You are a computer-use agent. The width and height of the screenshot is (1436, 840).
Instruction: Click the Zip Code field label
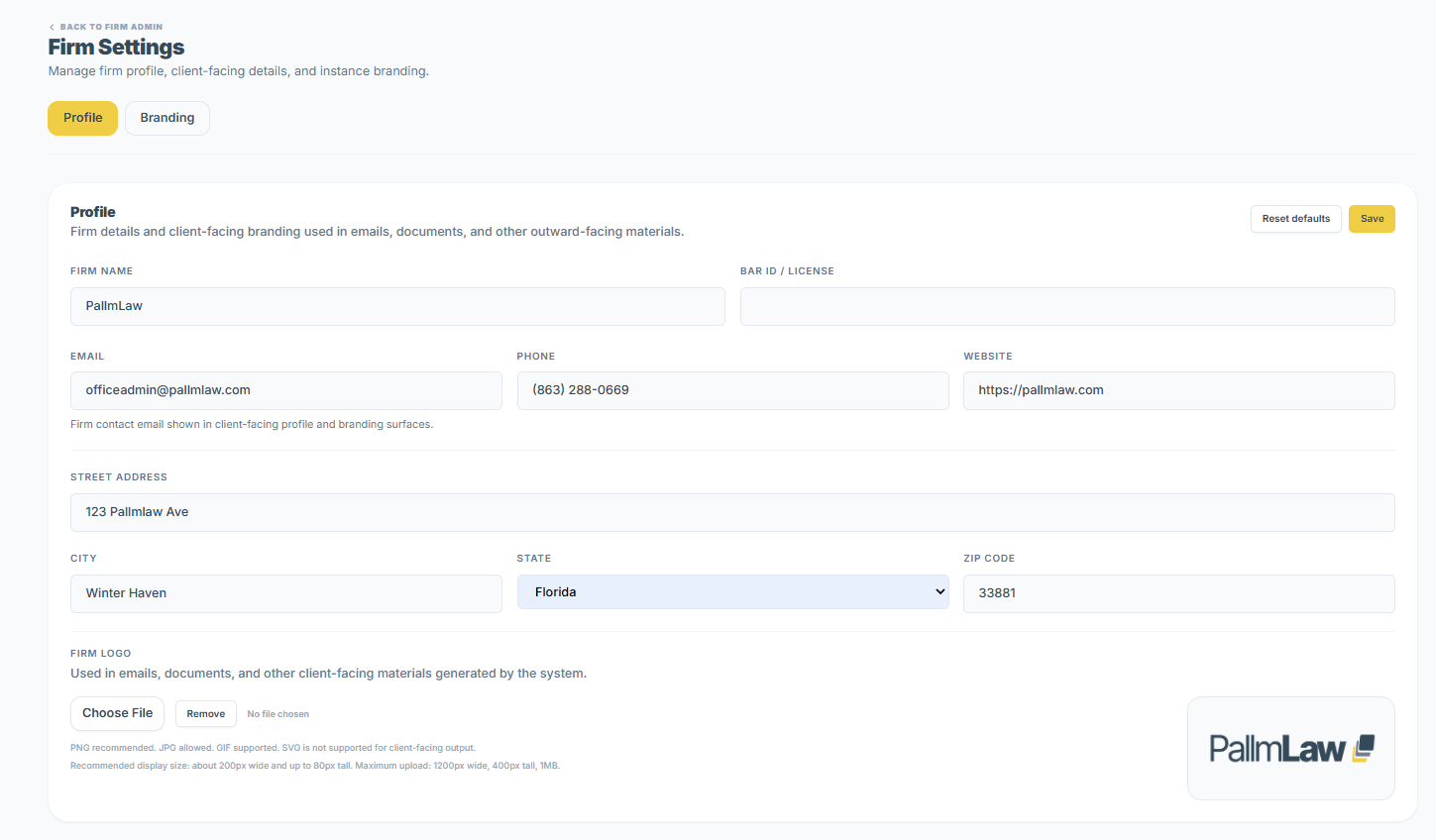coord(989,559)
